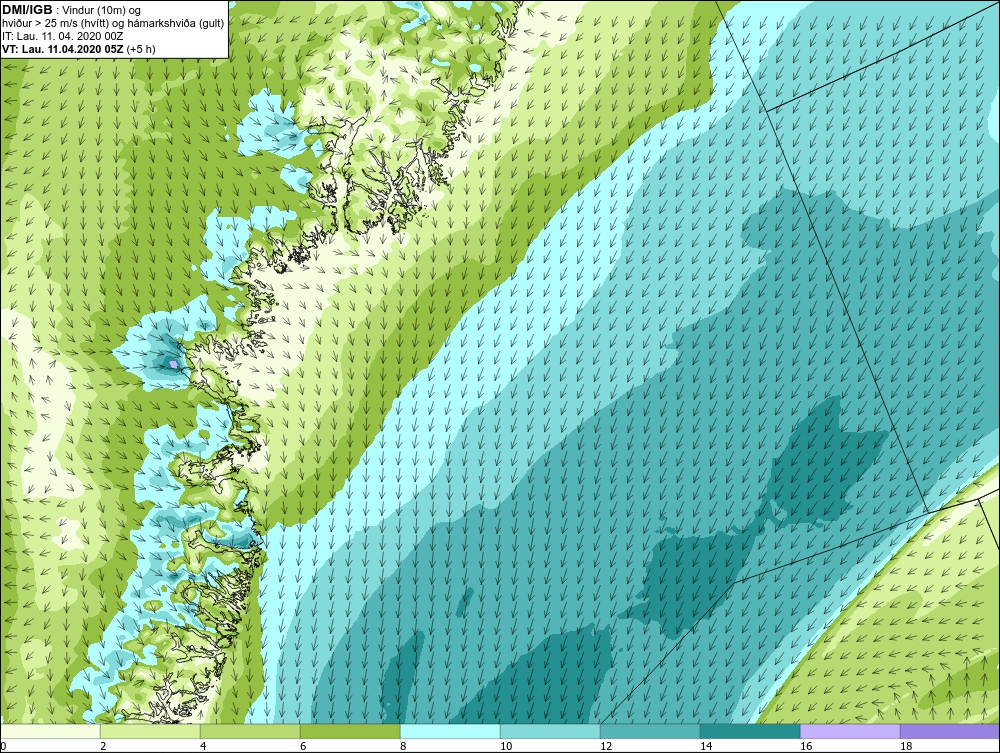The image size is (1000, 753).
Task: Click the 6–8 m/s olive green swatch
Action: (x=350, y=732)
